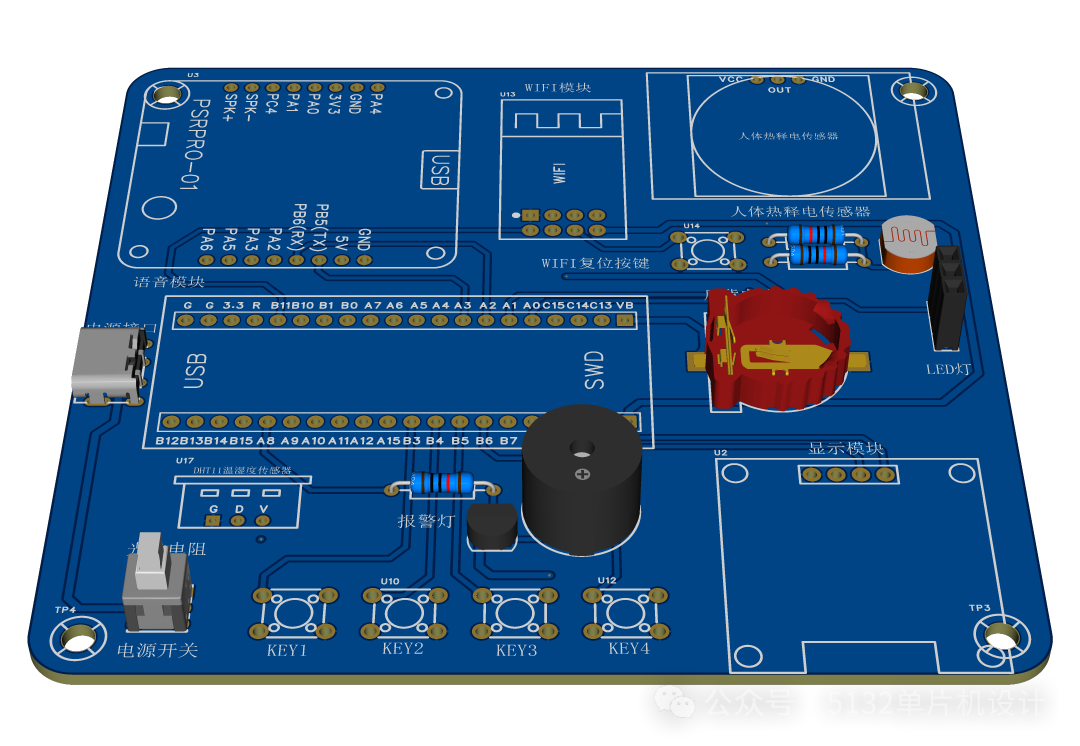Select the "LED灯" label
The height and width of the screenshot is (746, 1080).
click(x=948, y=369)
